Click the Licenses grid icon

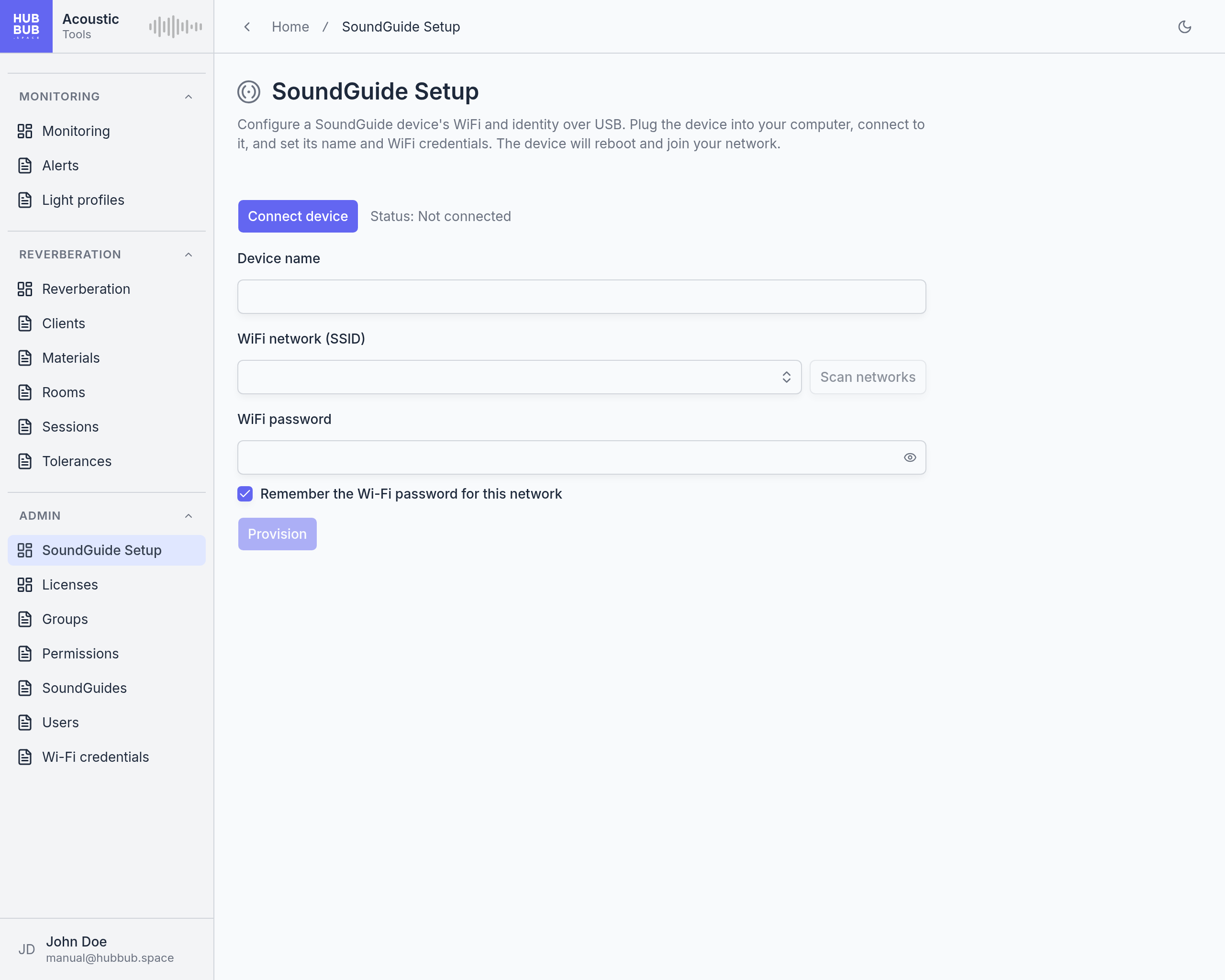point(25,585)
